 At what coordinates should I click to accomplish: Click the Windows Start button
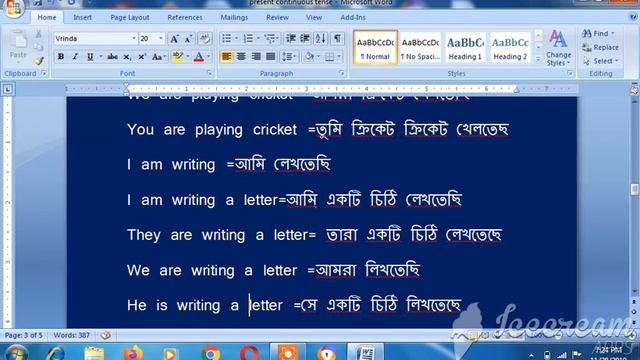[16, 353]
